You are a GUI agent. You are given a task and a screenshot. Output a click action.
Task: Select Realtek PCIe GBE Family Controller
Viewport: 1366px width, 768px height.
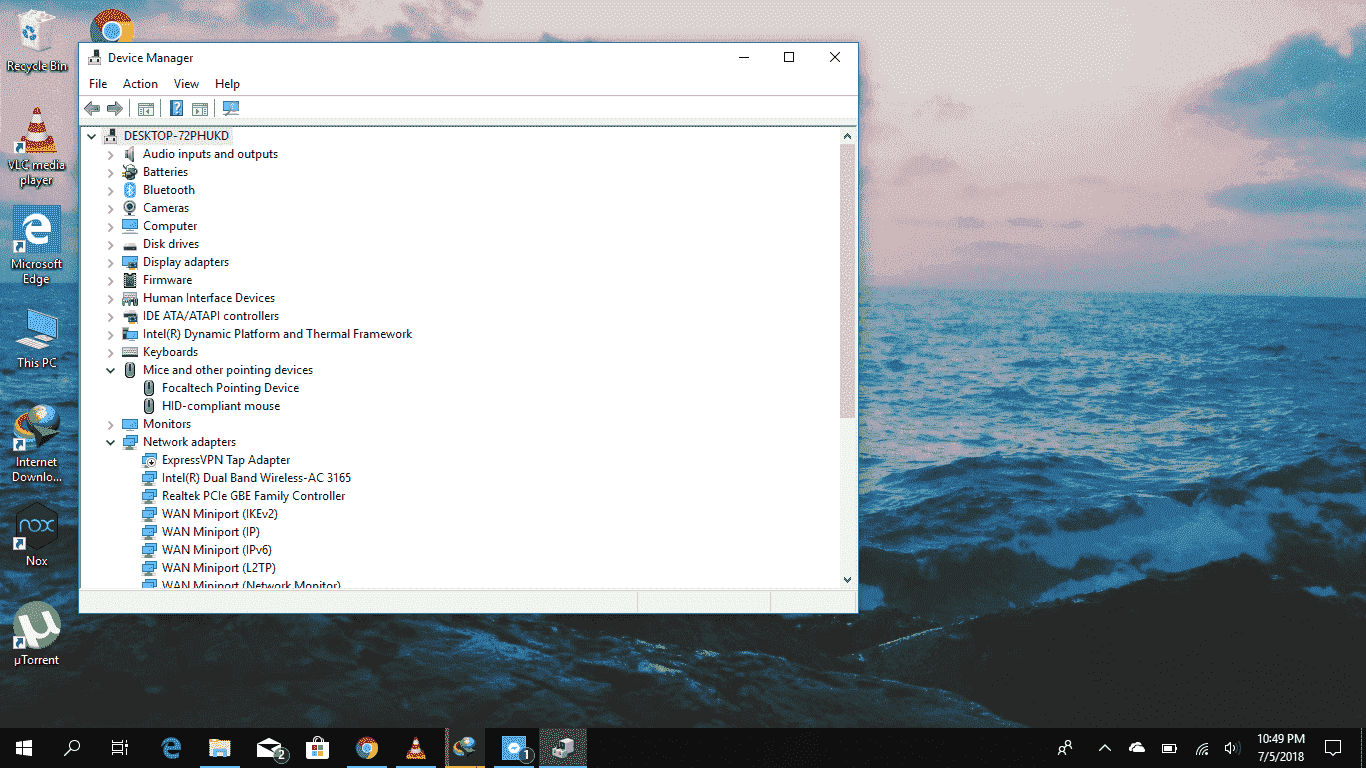tap(253, 496)
